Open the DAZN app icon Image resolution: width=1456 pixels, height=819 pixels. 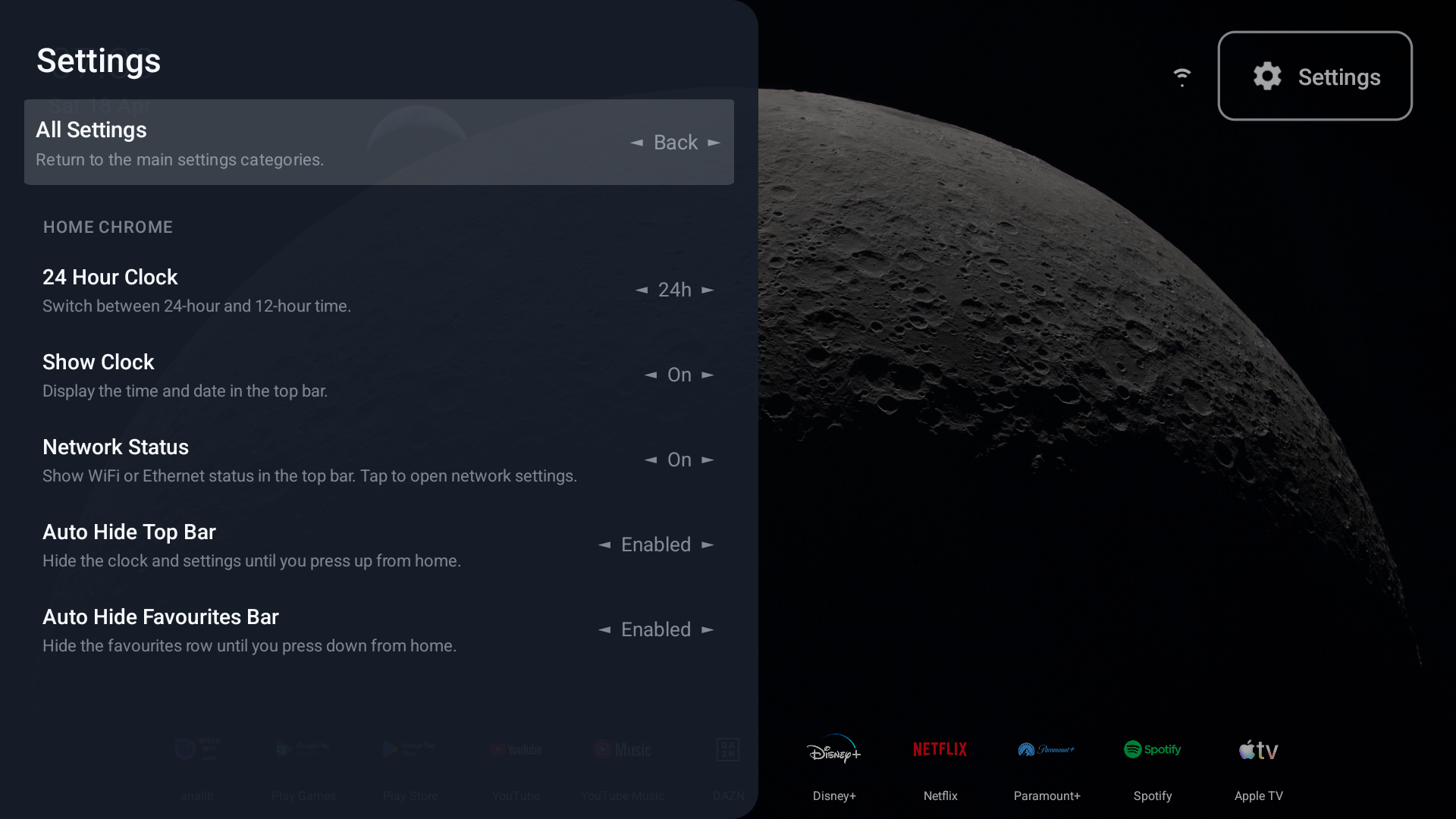click(x=729, y=749)
